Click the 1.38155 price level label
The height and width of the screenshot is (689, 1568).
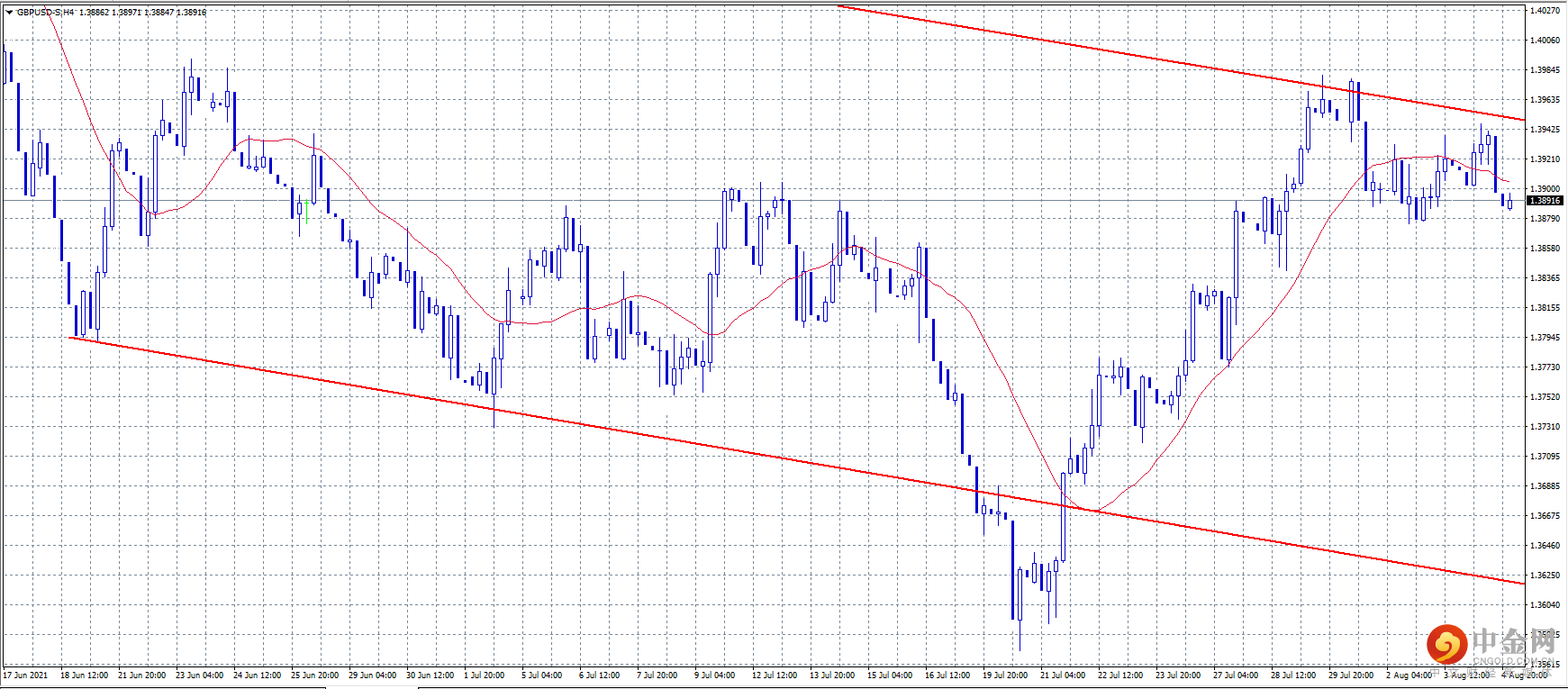[x=1545, y=308]
